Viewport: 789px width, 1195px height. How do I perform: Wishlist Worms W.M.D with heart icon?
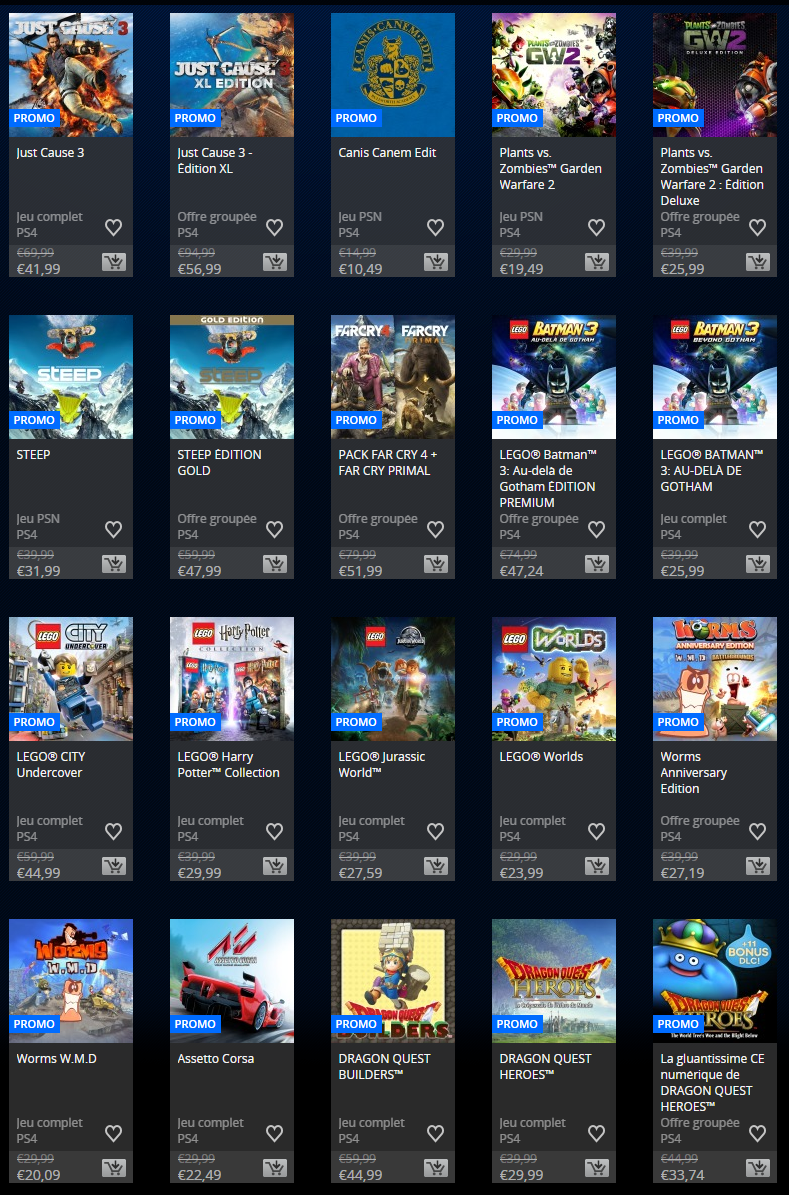tap(113, 1133)
